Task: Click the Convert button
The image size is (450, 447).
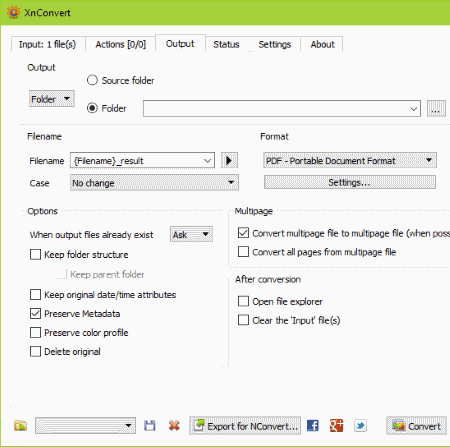Action: (416, 426)
